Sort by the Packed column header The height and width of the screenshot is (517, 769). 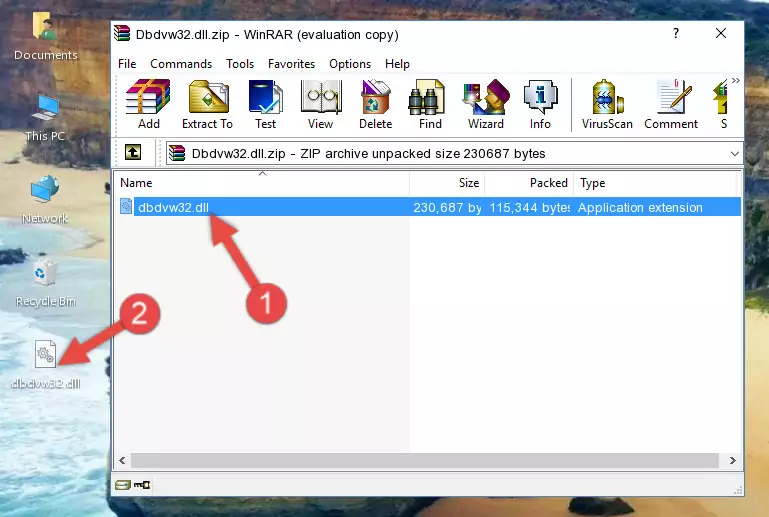529,183
